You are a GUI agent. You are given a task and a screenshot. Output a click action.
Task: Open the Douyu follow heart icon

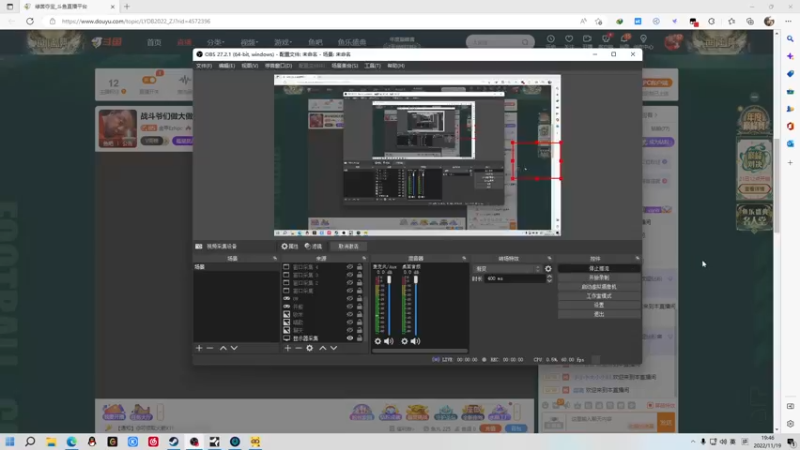569,39
